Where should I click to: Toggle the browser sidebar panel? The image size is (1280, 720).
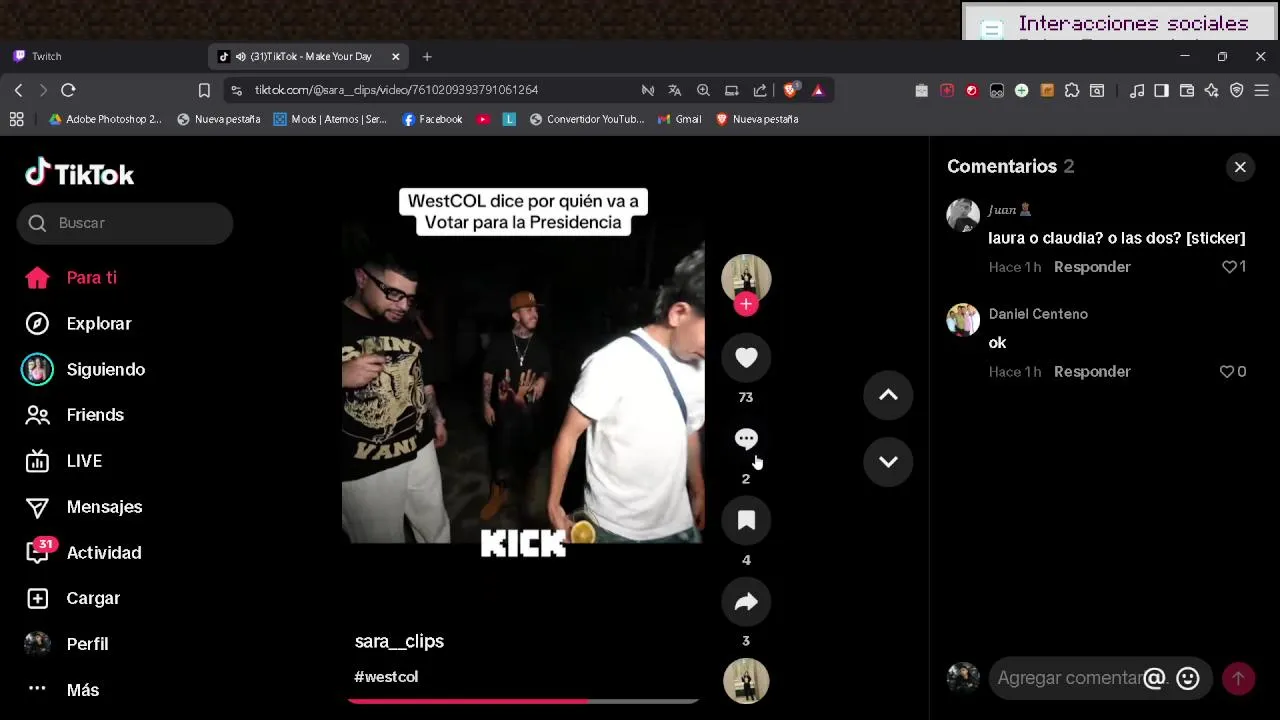[1161, 90]
